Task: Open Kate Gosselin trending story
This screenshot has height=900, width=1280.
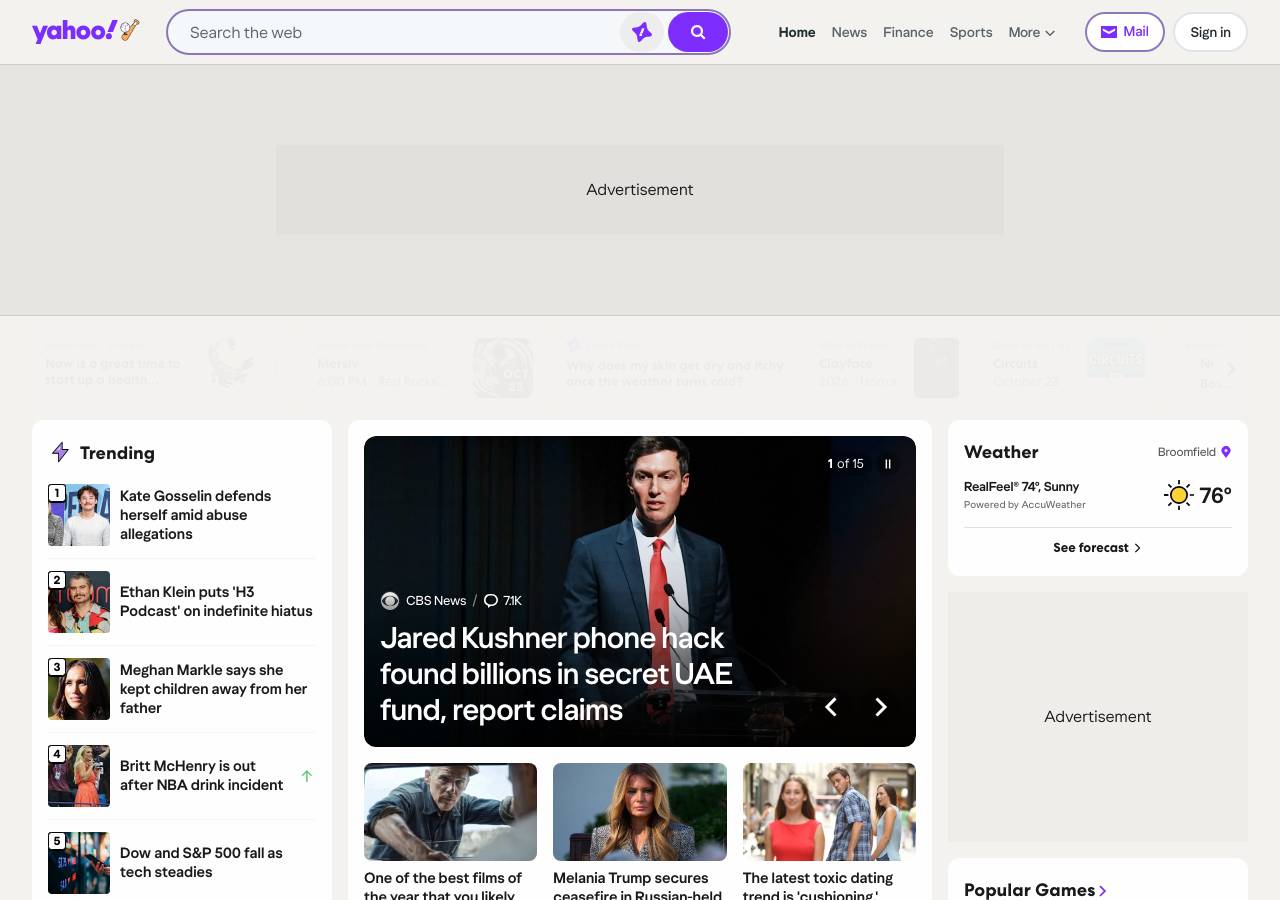Action: (195, 515)
